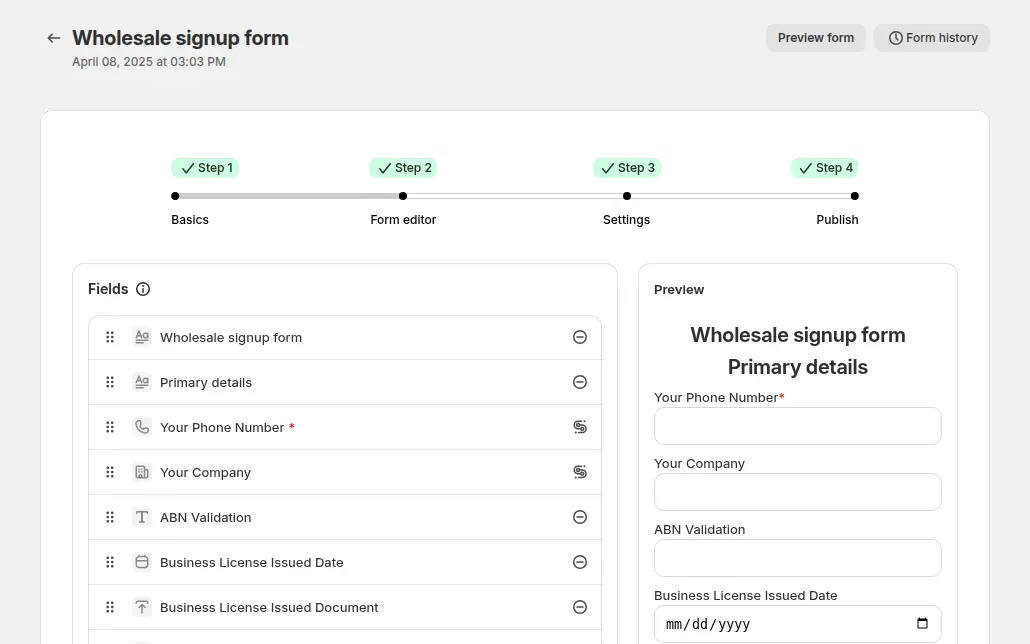The height and width of the screenshot is (644, 1030).
Task: Open the Preview form button
Action: [x=816, y=38]
